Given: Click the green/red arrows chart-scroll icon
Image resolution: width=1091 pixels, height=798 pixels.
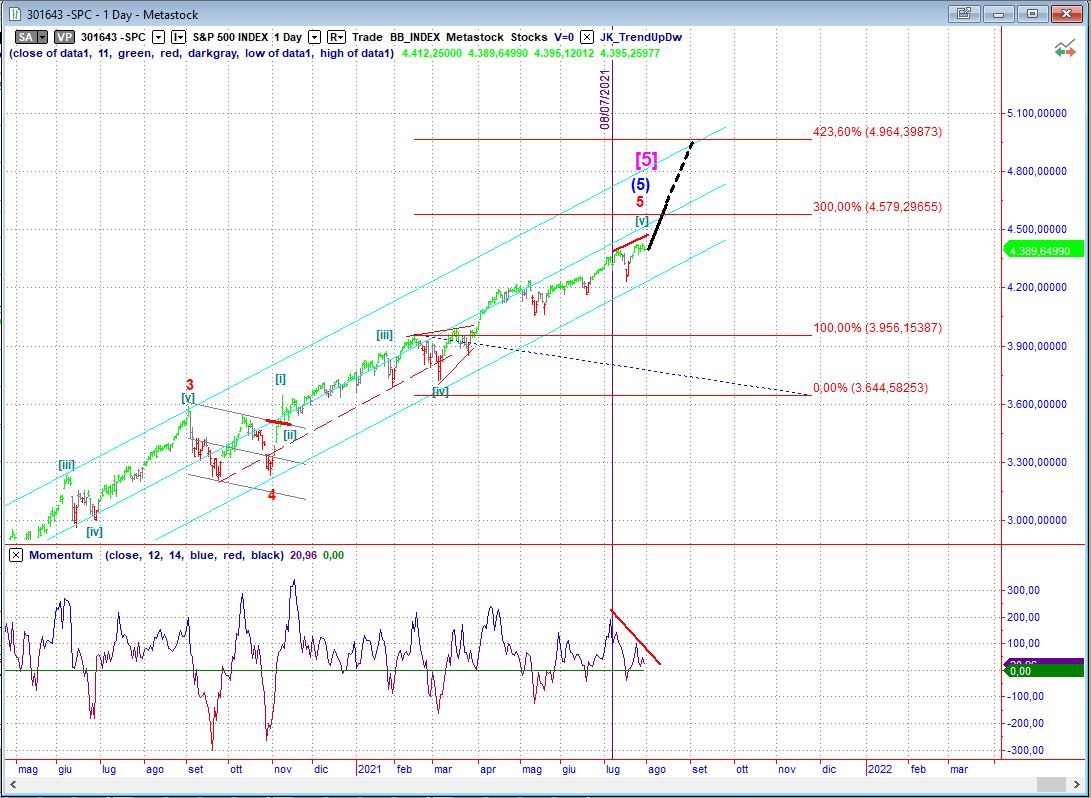Looking at the screenshot, I should (1065, 49).
